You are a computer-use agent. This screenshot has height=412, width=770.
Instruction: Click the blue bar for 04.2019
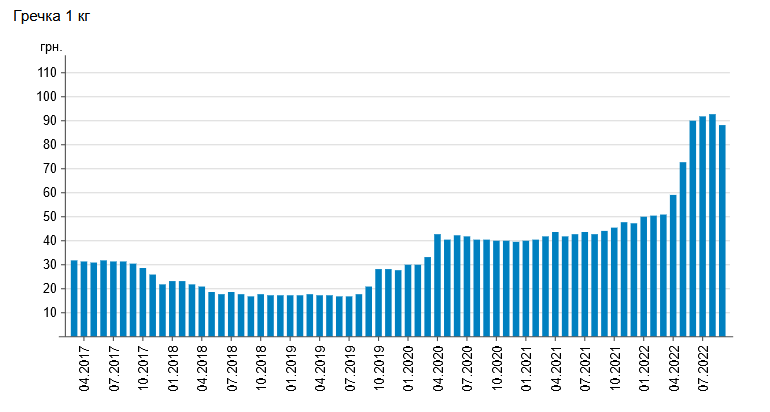[320, 316]
